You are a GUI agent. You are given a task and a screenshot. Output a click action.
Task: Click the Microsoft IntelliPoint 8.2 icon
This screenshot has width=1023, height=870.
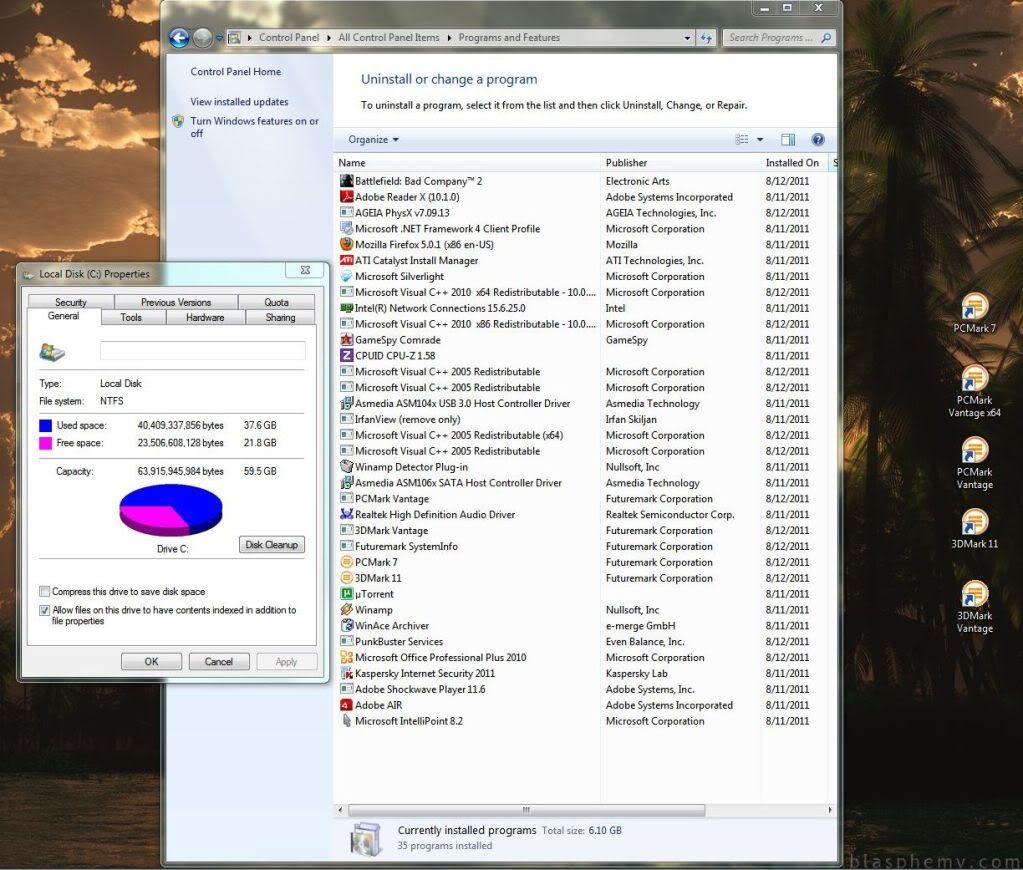[x=346, y=721]
